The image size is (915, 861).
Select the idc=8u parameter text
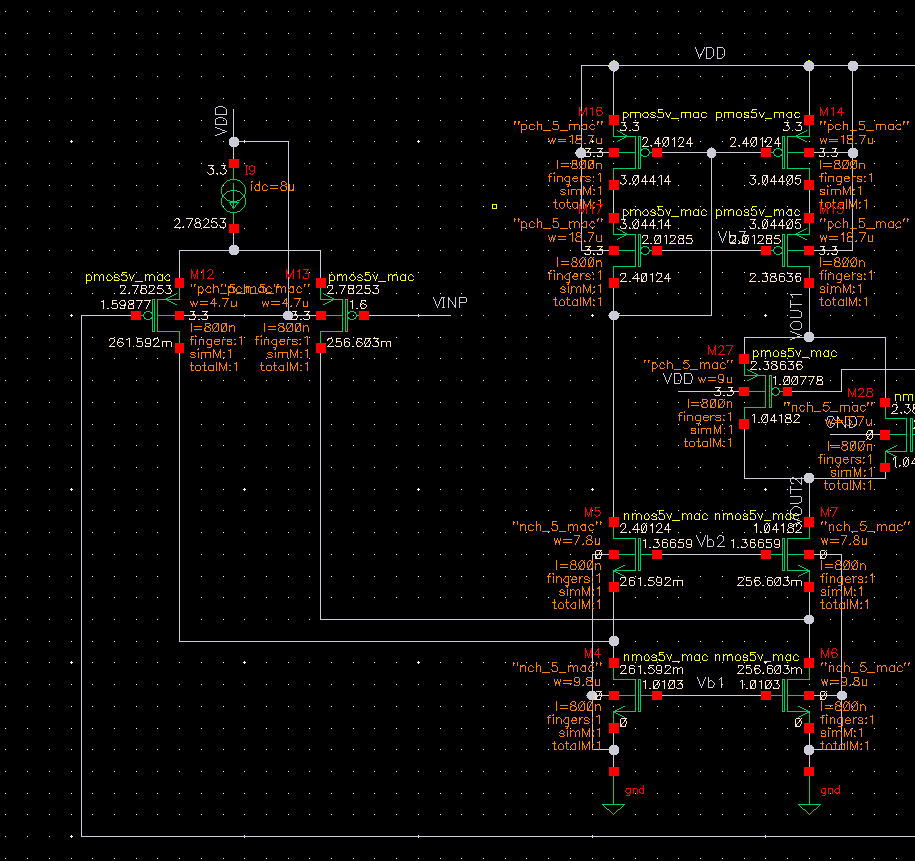click(272, 187)
